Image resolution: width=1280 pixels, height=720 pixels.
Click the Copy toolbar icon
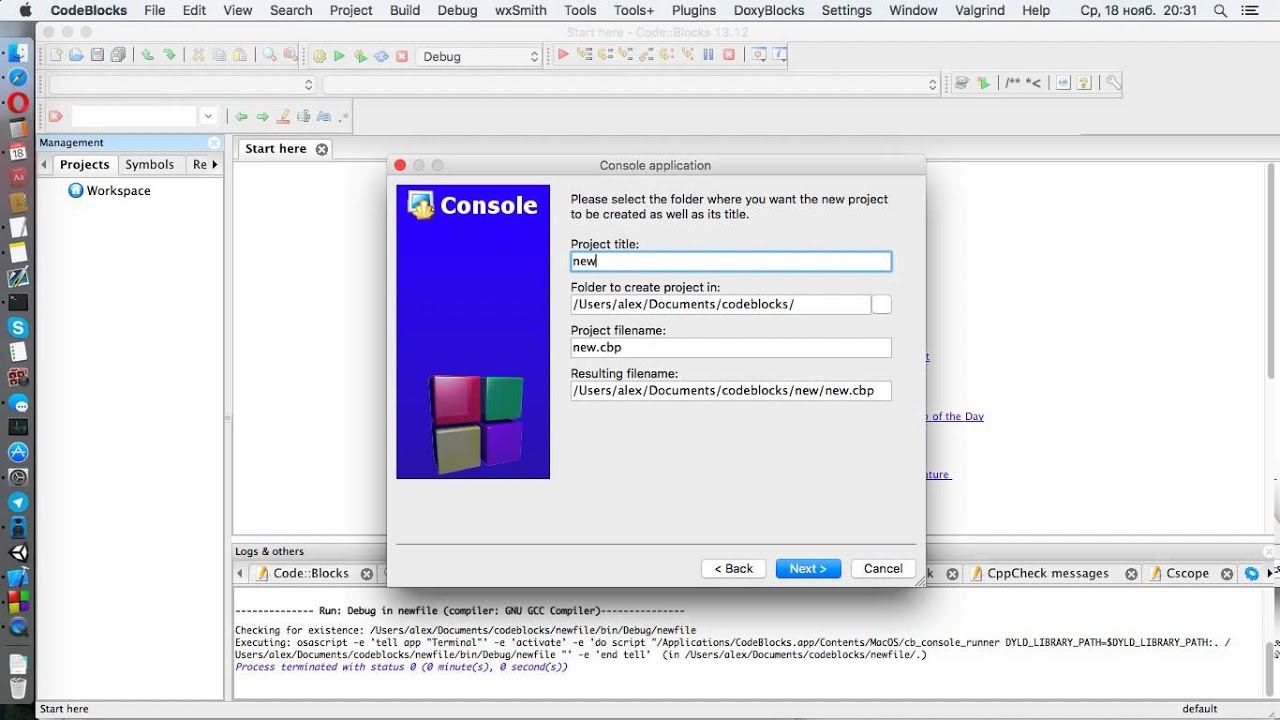(219, 56)
